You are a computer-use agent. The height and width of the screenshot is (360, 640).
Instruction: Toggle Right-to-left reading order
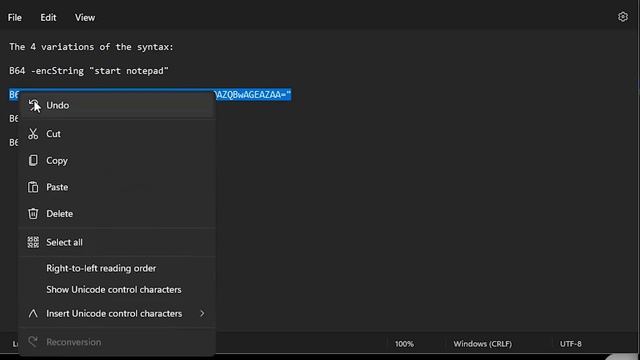[117, 268]
